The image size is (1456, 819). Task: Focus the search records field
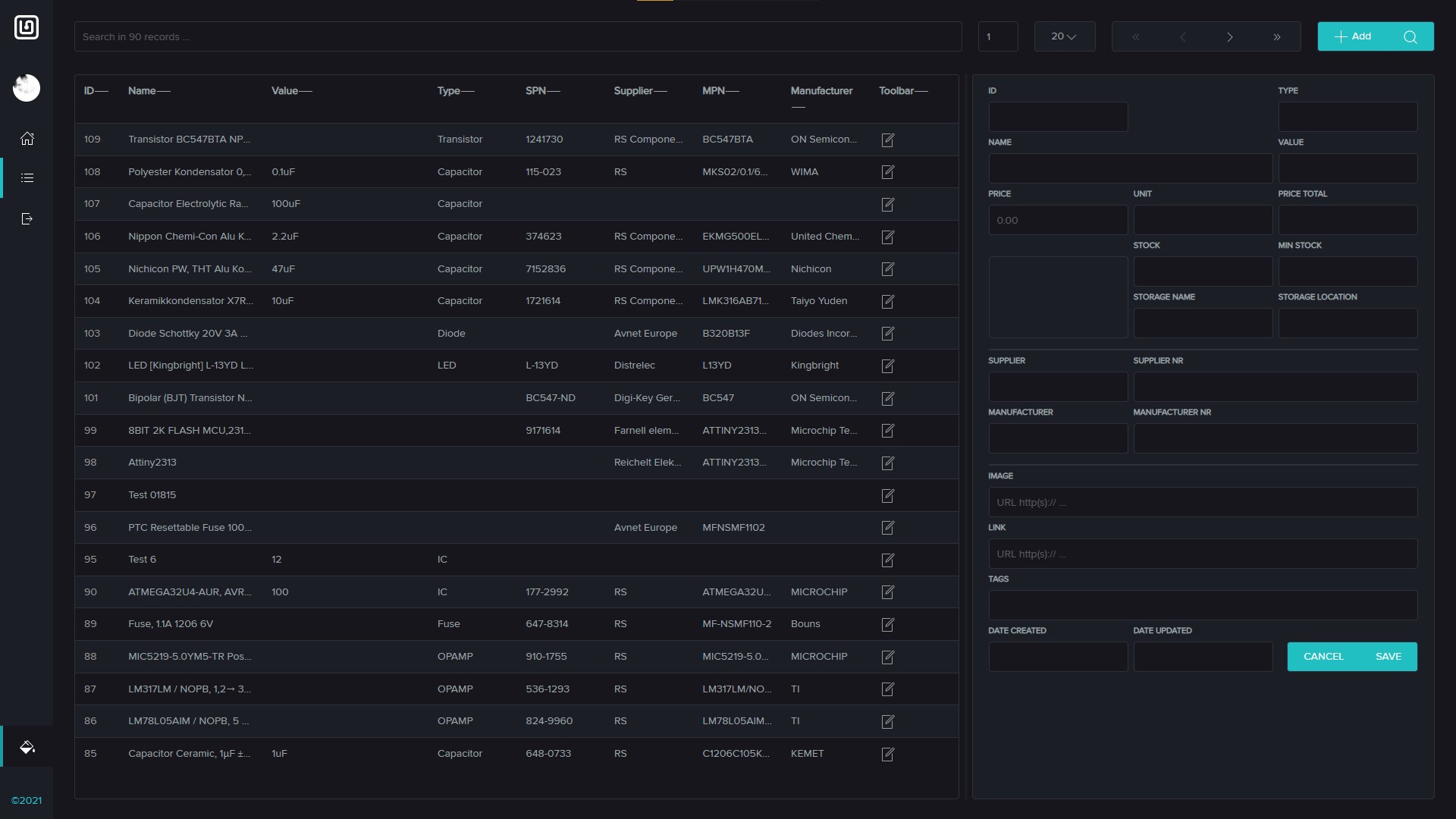tap(518, 36)
